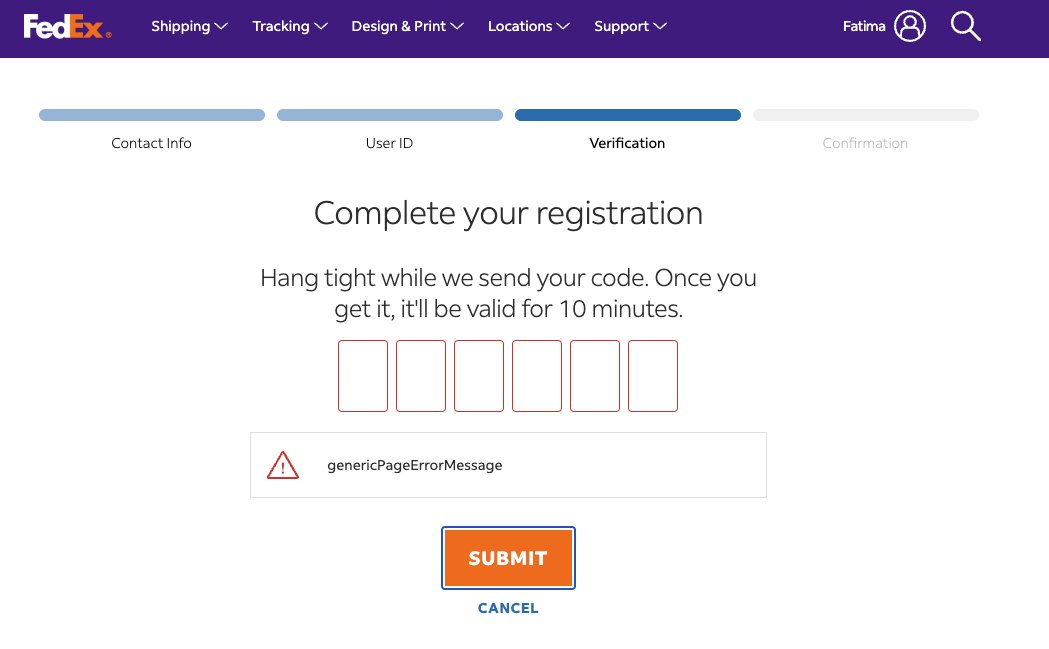Open the Support menu
The height and width of the screenshot is (649, 1049).
tap(630, 26)
